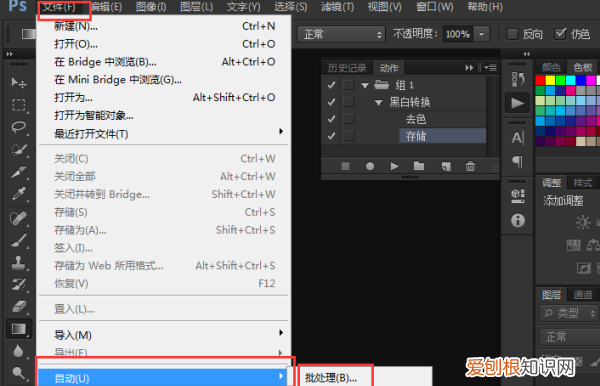The image size is (600, 386).
Task: Select the History Brush tool
Action: [x=18, y=285]
